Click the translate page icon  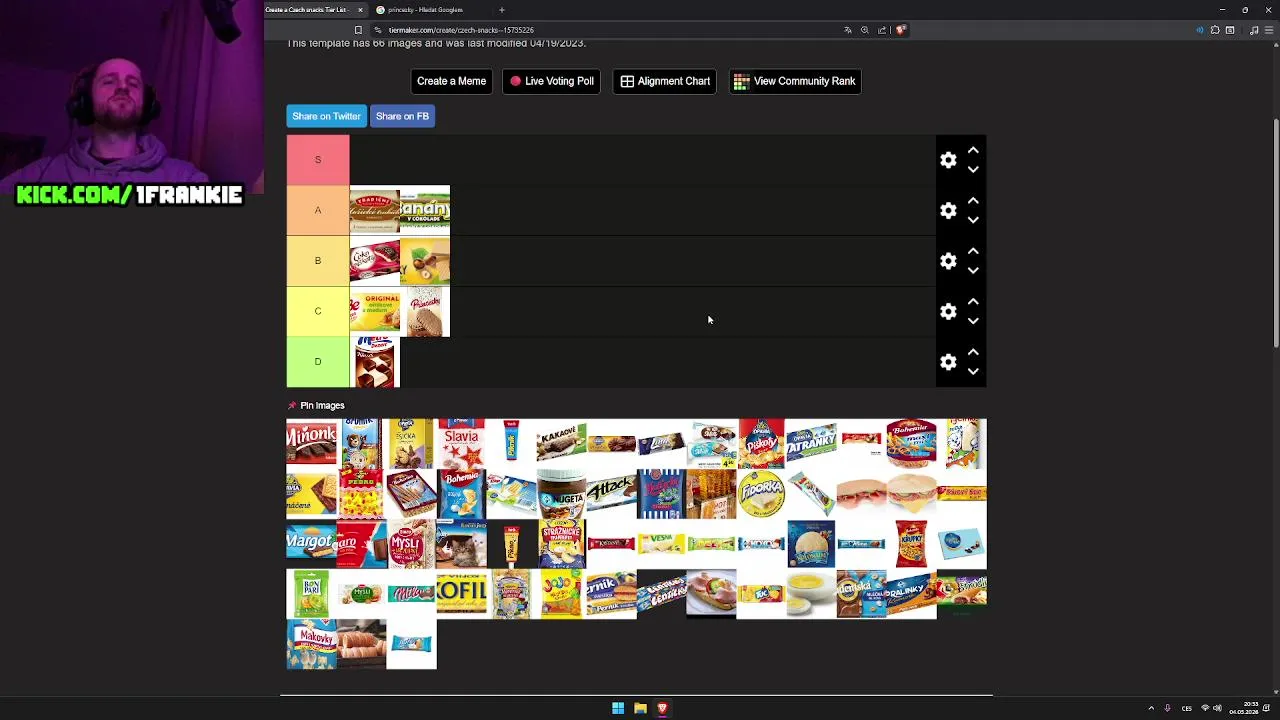coord(848,30)
